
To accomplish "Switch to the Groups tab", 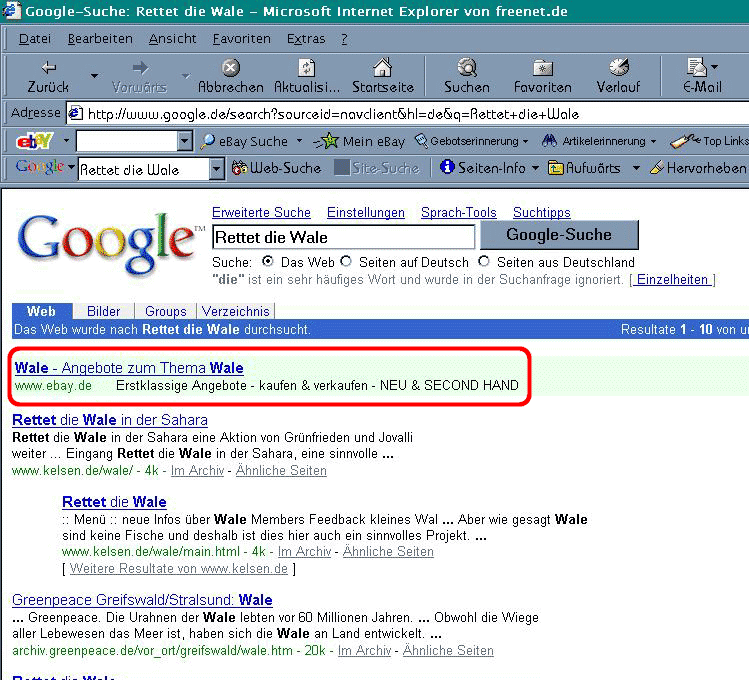I will click(165, 311).
